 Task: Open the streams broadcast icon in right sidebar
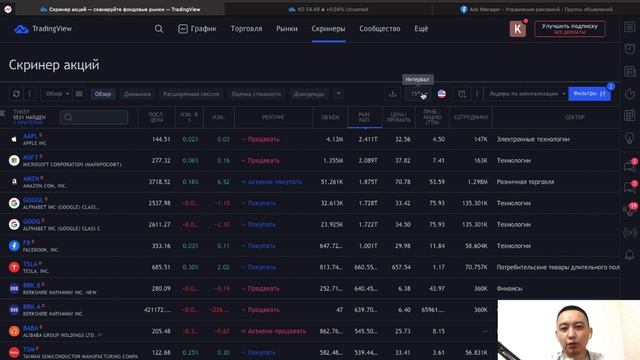pos(630,233)
